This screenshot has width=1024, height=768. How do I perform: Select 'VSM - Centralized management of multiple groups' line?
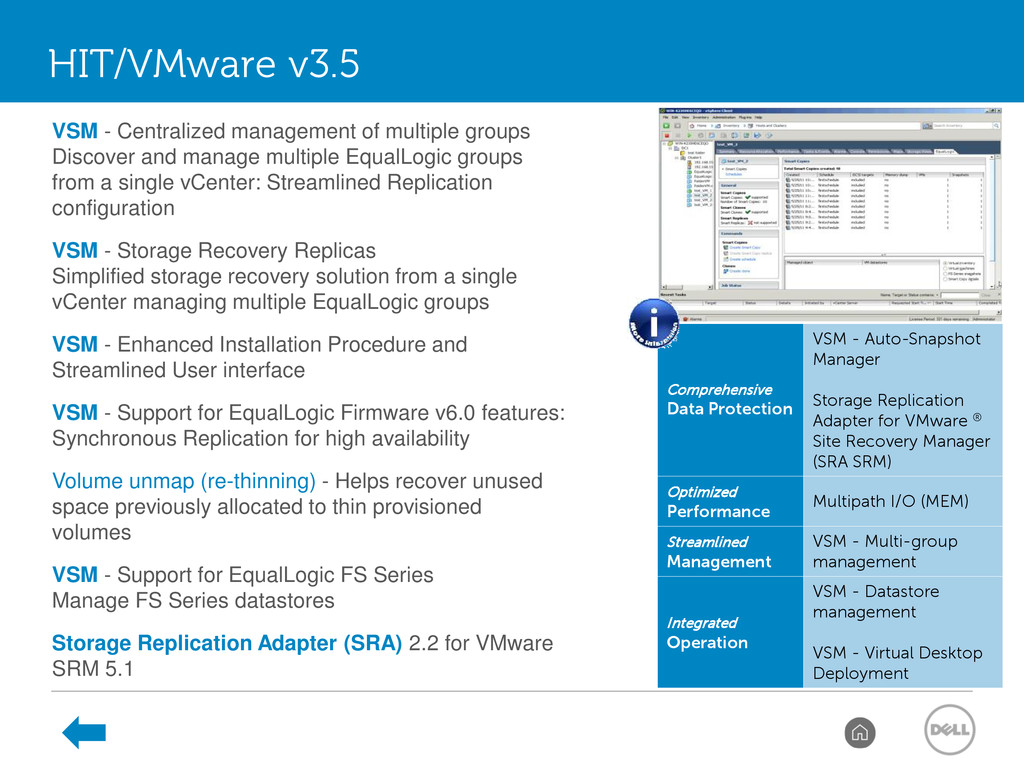[291, 131]
